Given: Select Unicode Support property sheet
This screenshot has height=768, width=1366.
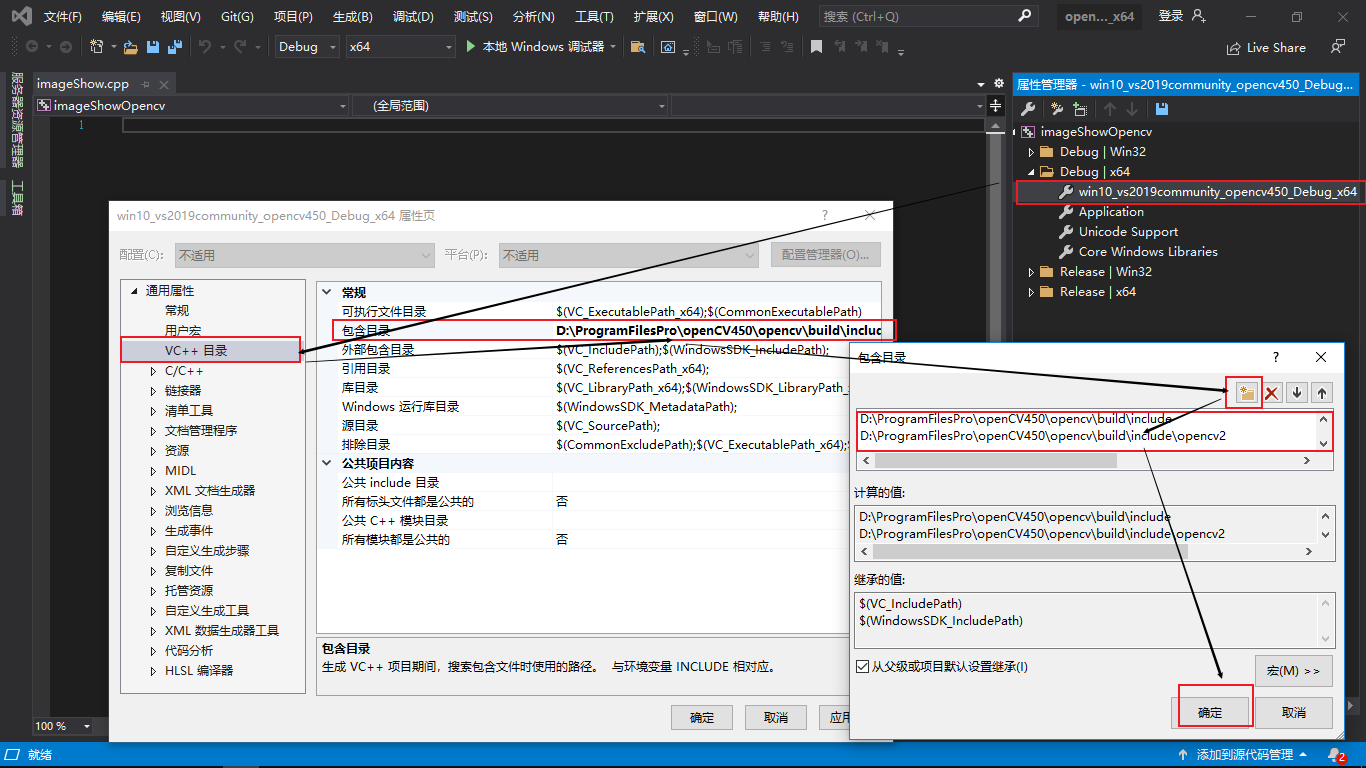Looking at the screenshot, I should tap(1128, 232).
